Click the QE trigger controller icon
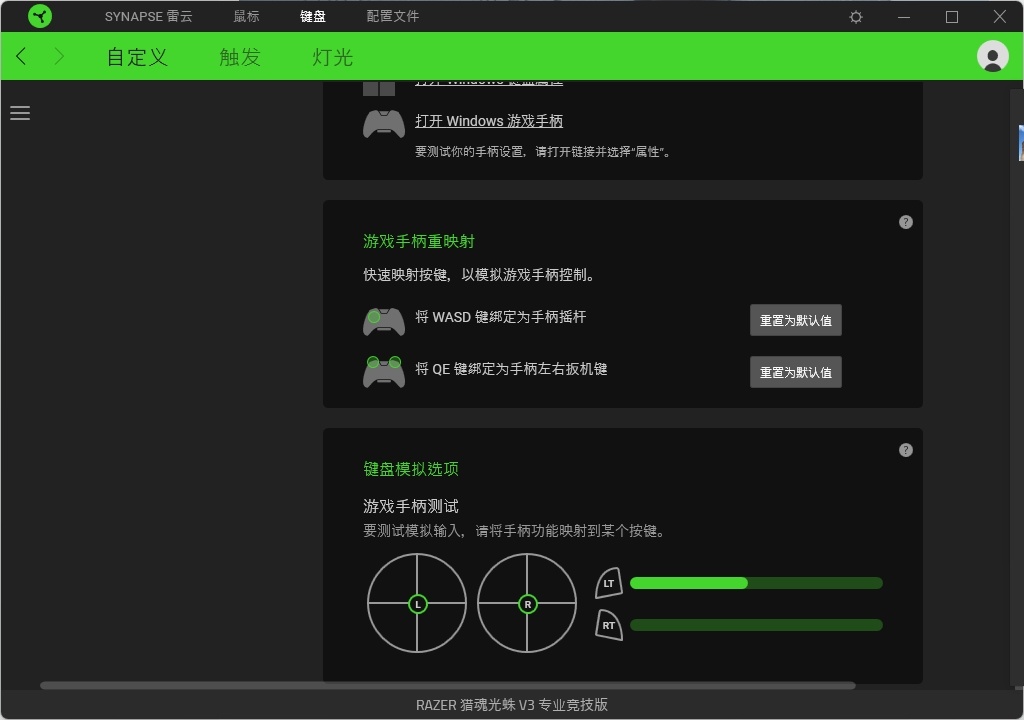 click(x=384, y=372)
